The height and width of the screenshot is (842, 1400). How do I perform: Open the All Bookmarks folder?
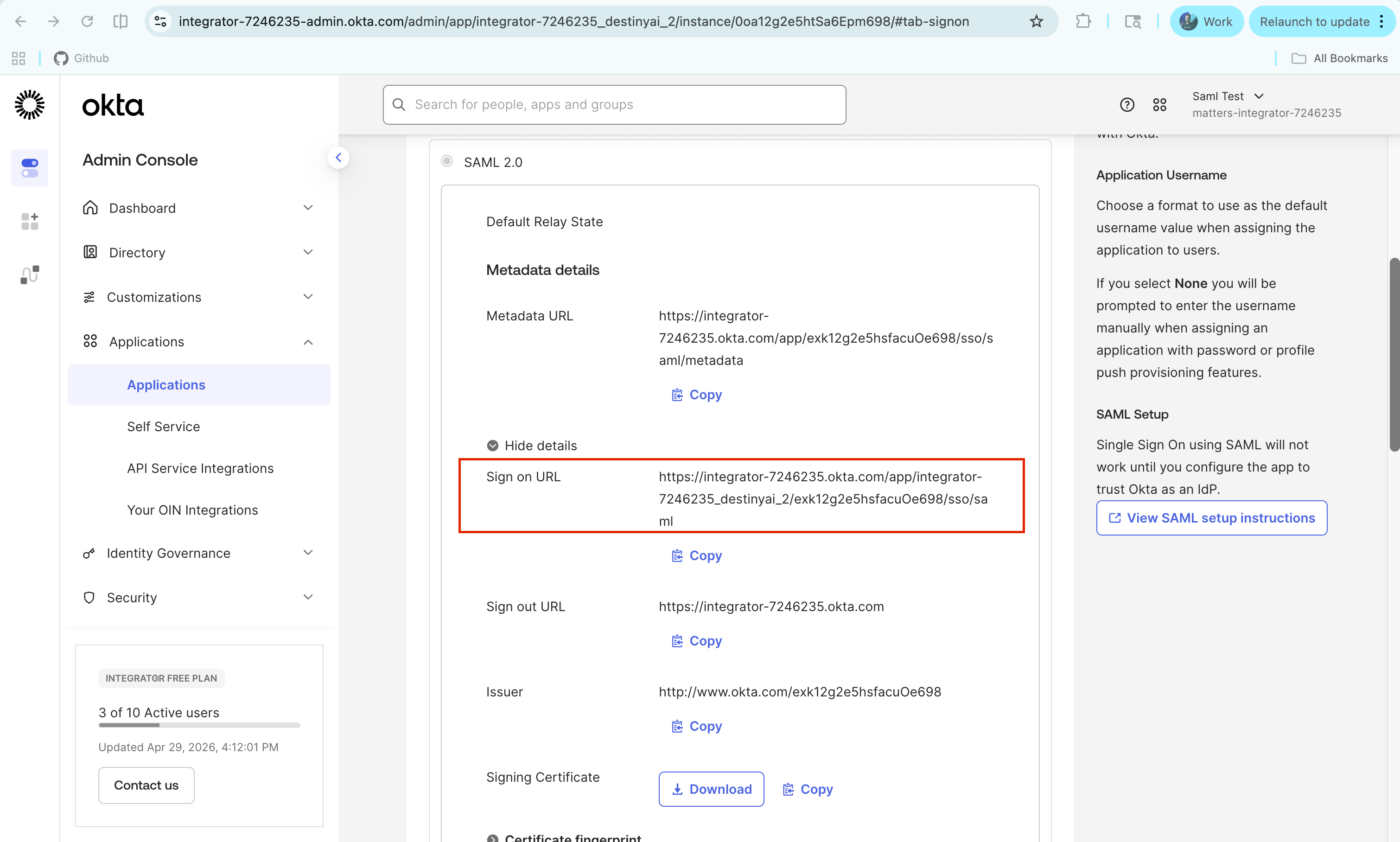1340,58
